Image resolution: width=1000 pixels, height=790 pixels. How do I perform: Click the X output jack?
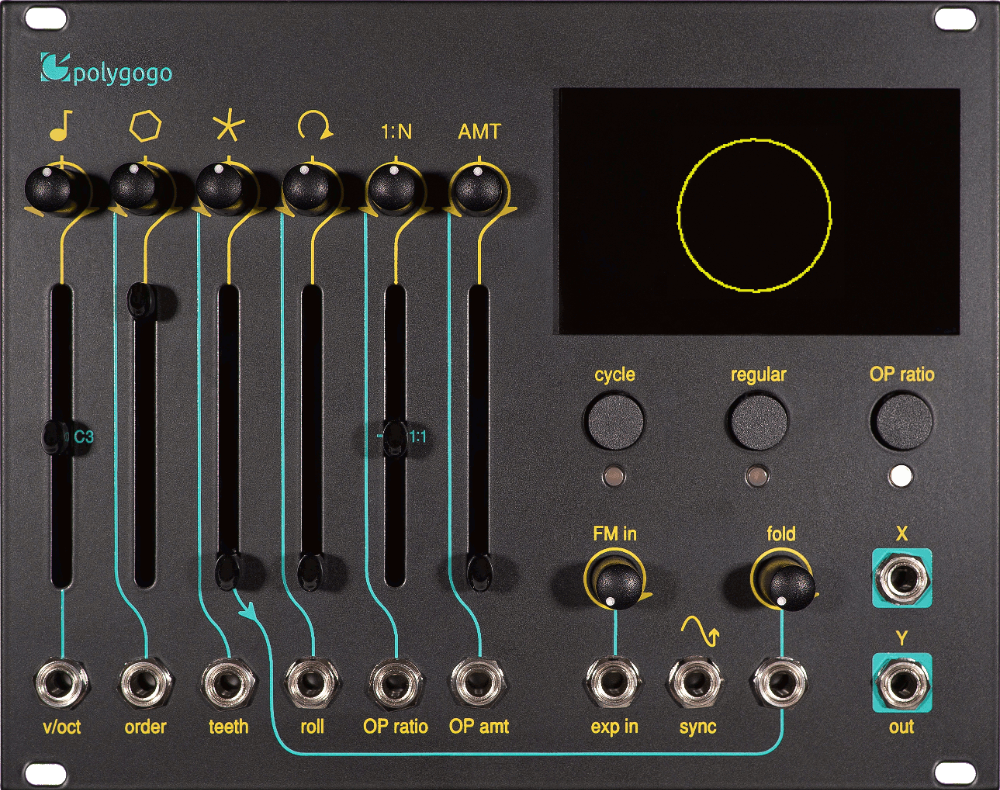coord(901,579)
